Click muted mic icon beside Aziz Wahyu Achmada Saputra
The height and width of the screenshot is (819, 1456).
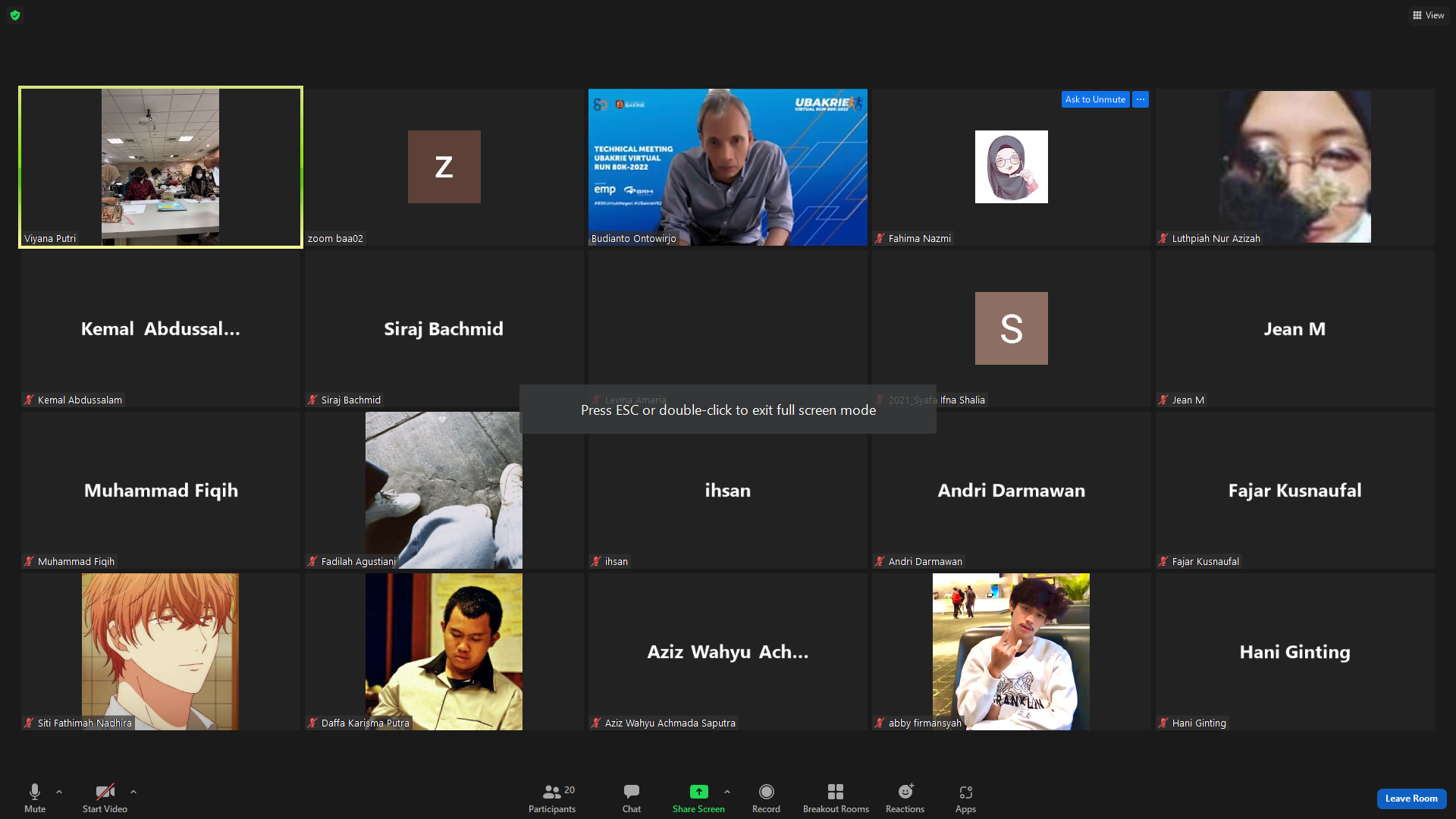point(596,723)
